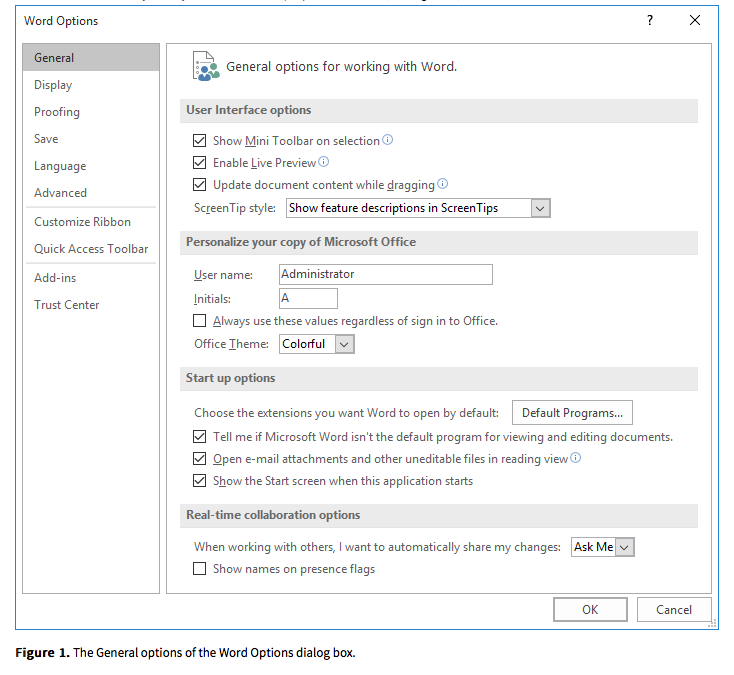The width and height of the screenshot is (734, 675).
Task: Click the ScreenTip style label
Action: (235, 208)
